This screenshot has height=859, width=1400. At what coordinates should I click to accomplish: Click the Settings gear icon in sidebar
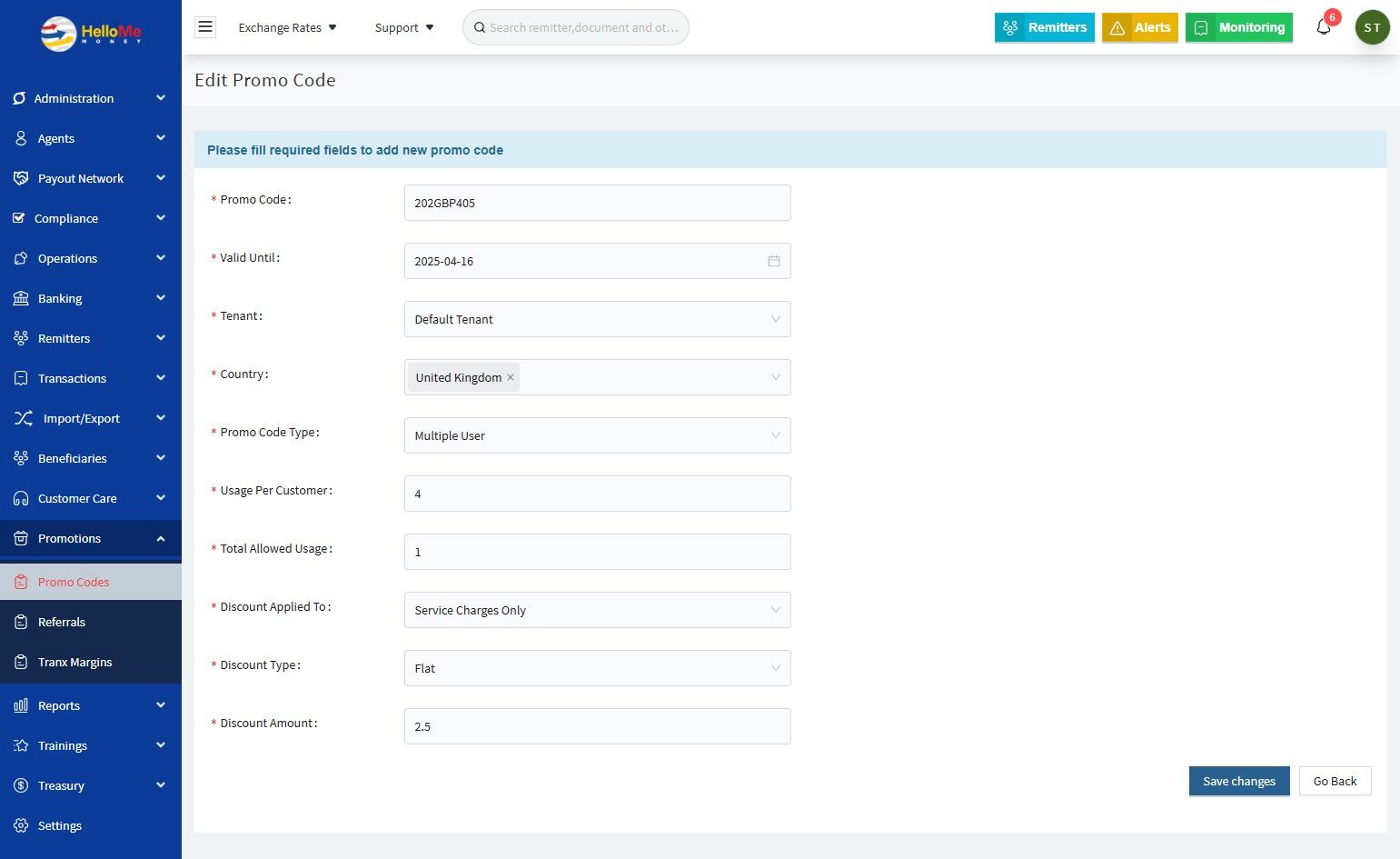[x=21, y=825]
